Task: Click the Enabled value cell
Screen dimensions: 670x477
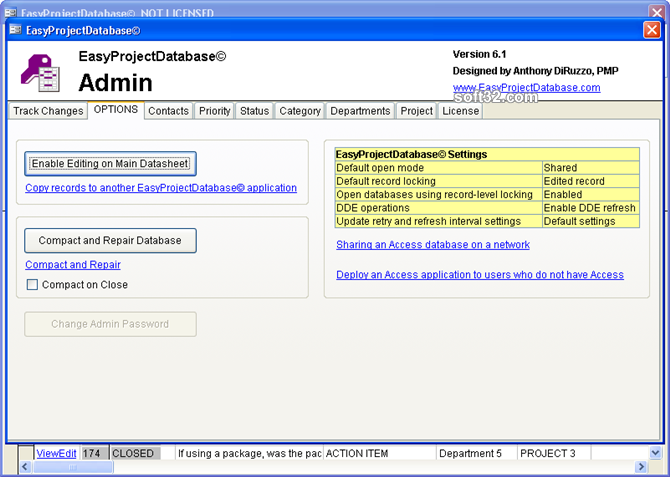Action: pyautogui.click(x=591, y=194)
